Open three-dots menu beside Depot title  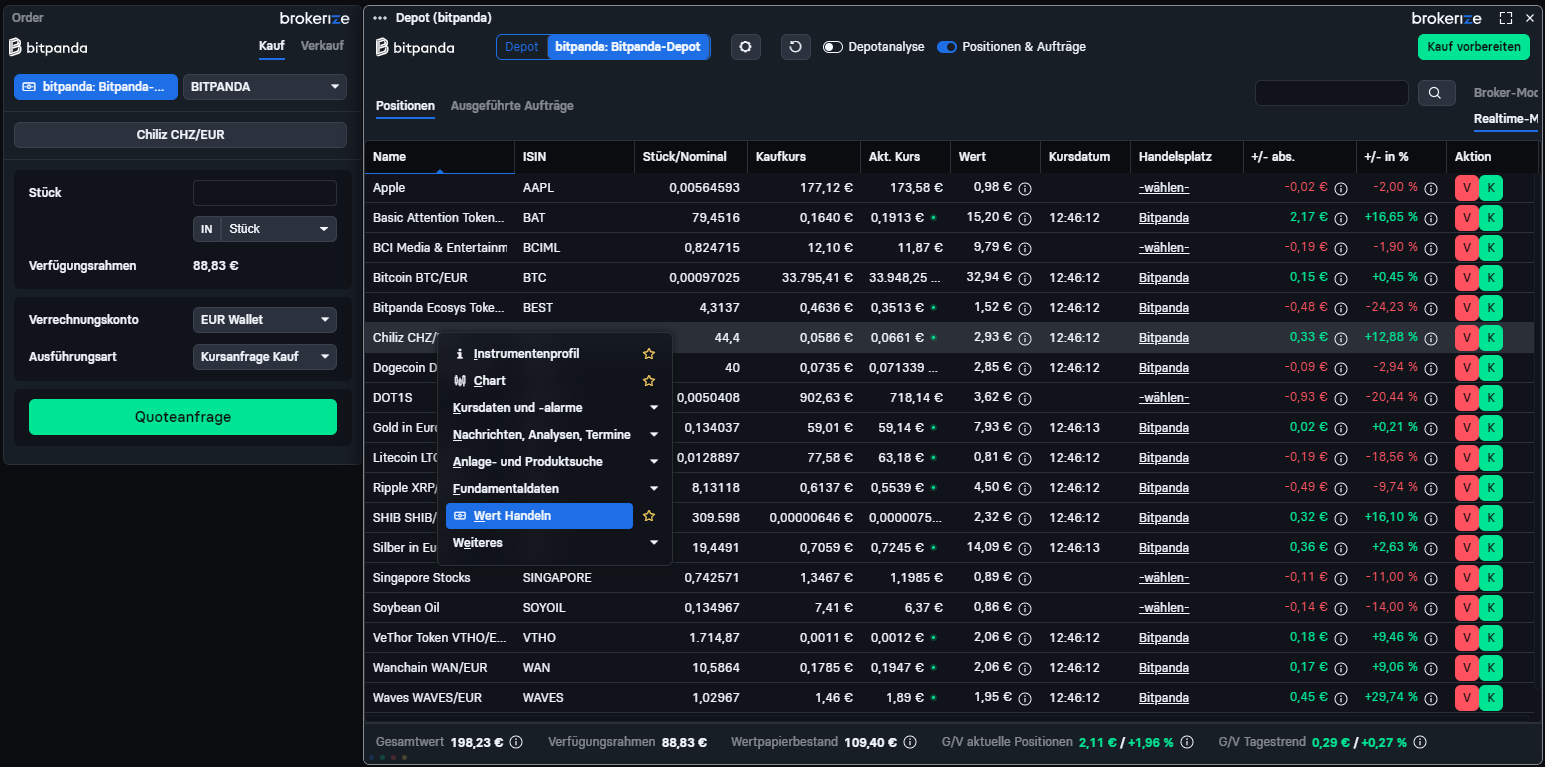click(380, 18)
